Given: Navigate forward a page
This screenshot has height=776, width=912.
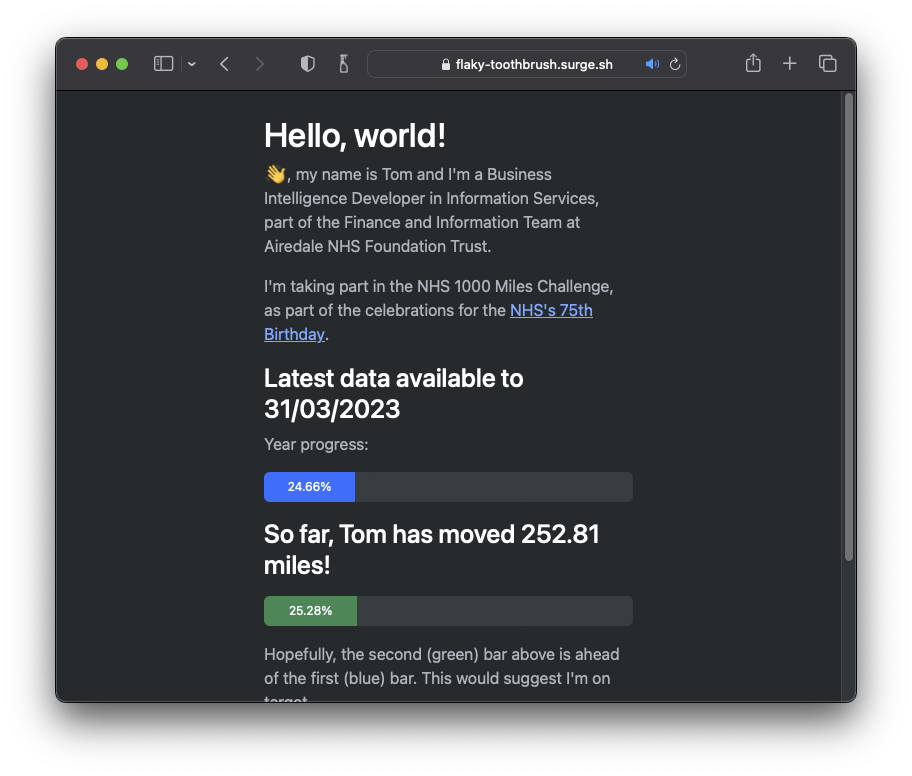Looking at the screenshot, I should pyautogui.click(x=260, y=63).
